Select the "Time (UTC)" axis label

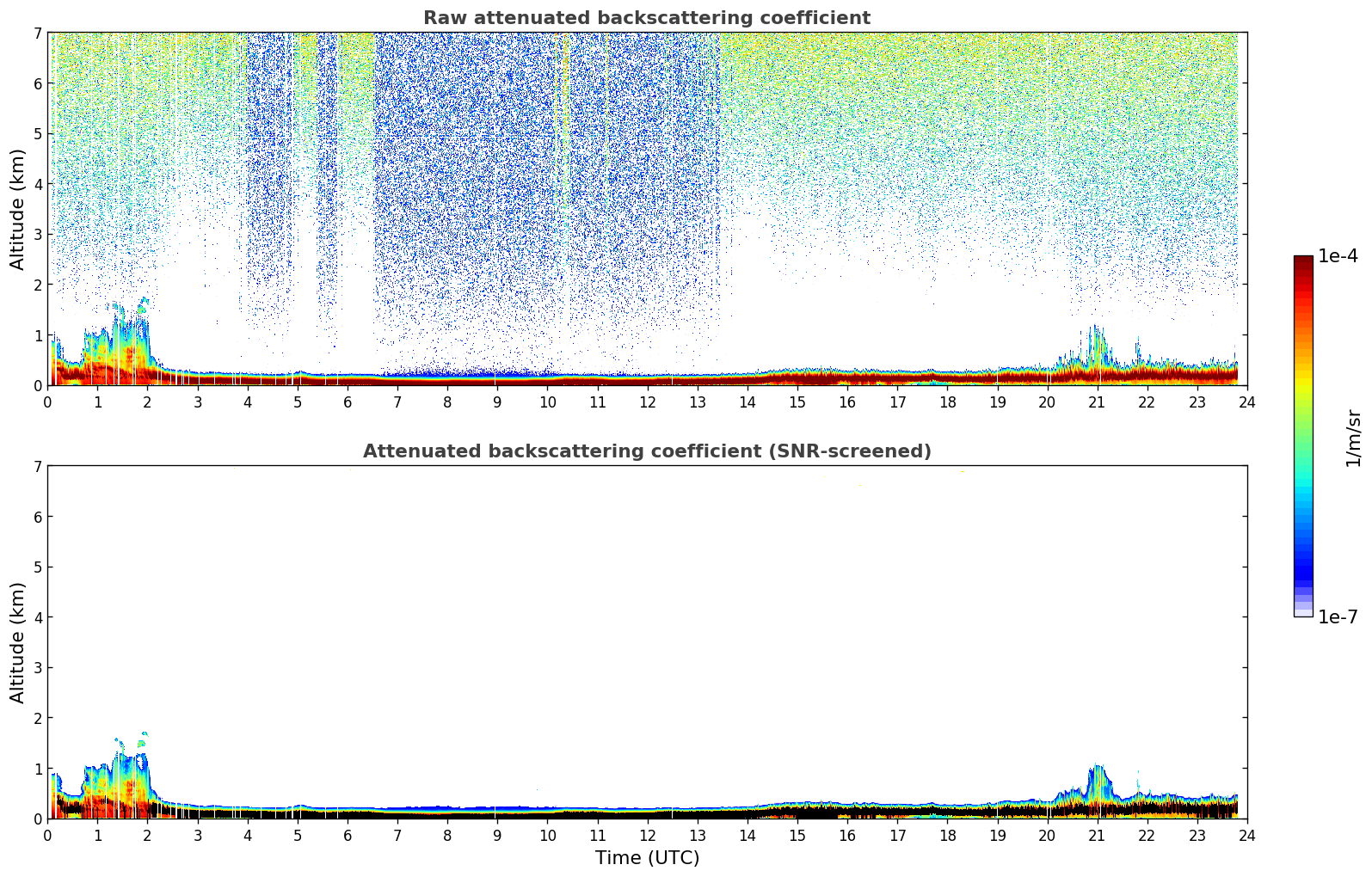coord(647,858)
